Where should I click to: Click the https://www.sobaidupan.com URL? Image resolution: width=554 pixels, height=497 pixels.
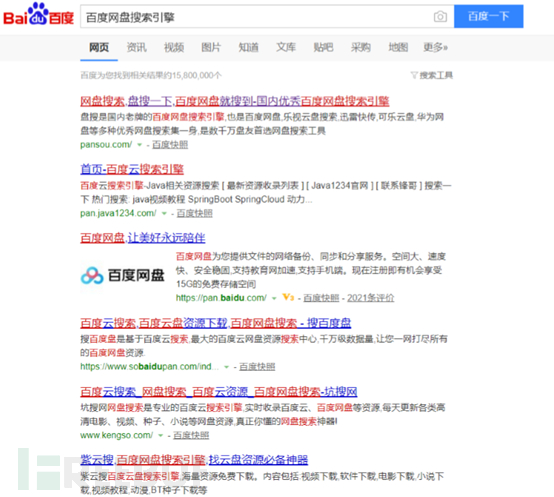pos(148,367)
